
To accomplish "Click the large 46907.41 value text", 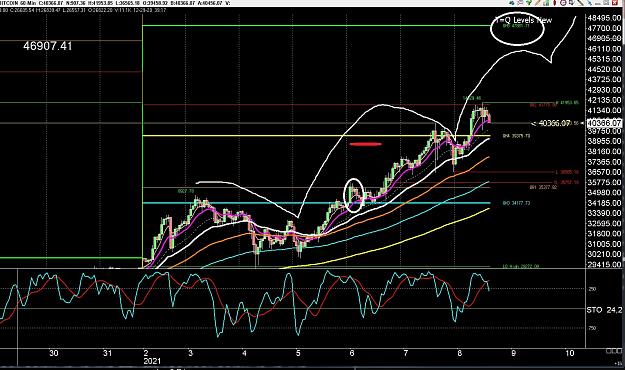I will tap(47, 46).
